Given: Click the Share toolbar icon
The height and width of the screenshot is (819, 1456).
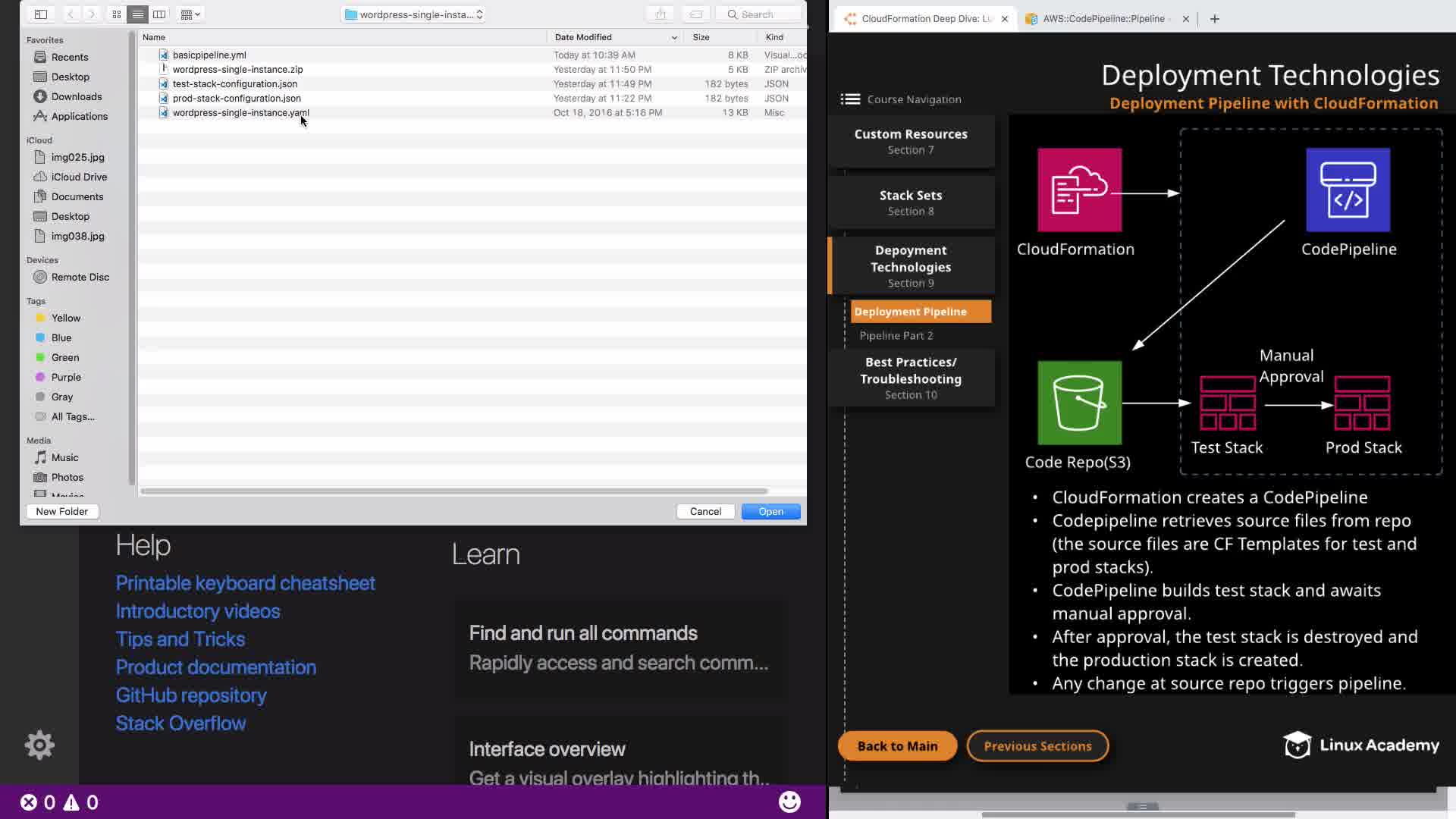Looking at the screenshot, I should 661,14.
